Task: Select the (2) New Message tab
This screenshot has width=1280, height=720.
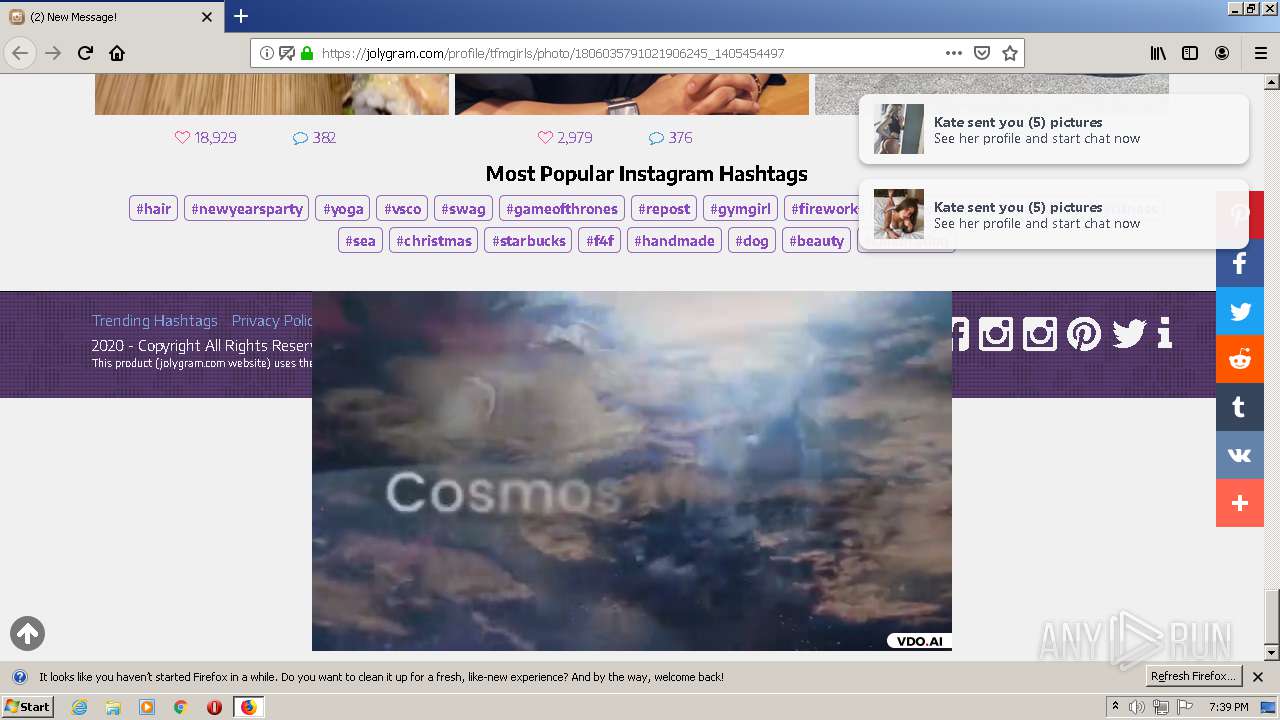Action: coord(112,17)
